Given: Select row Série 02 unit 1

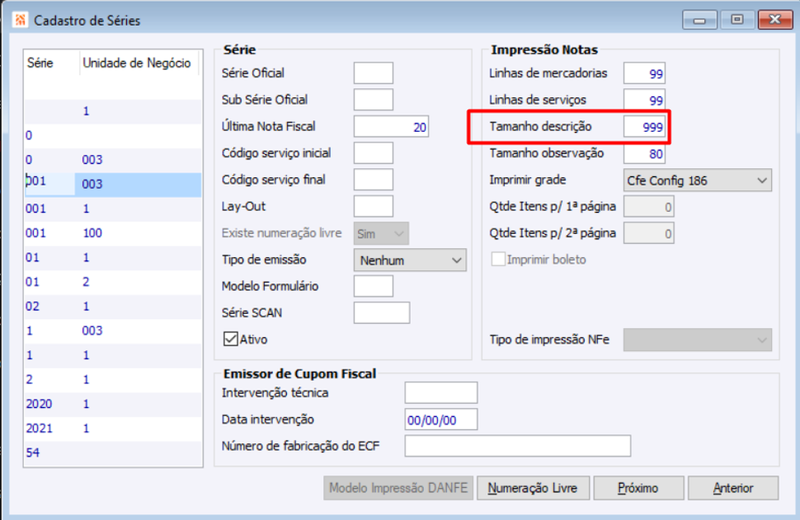Looking at the screenshot, I should coord(113,306).
